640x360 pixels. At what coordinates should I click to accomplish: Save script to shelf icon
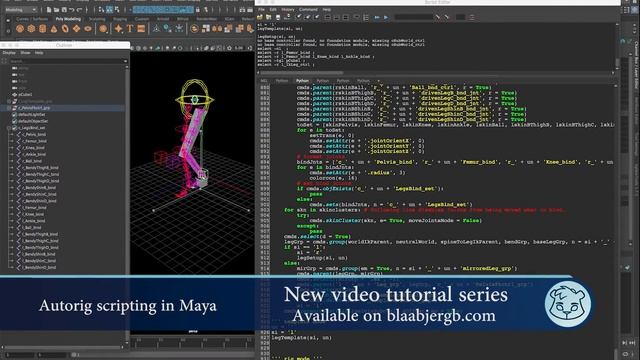287,17
